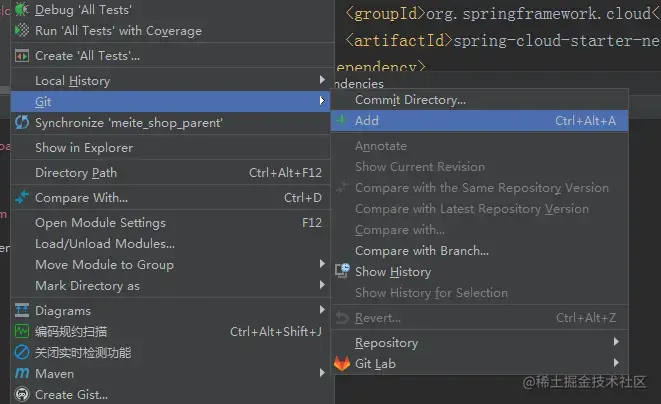Choose Debug 'All Tests'
The width and height of the screenshot is (661, 404).
pos(172,10)
